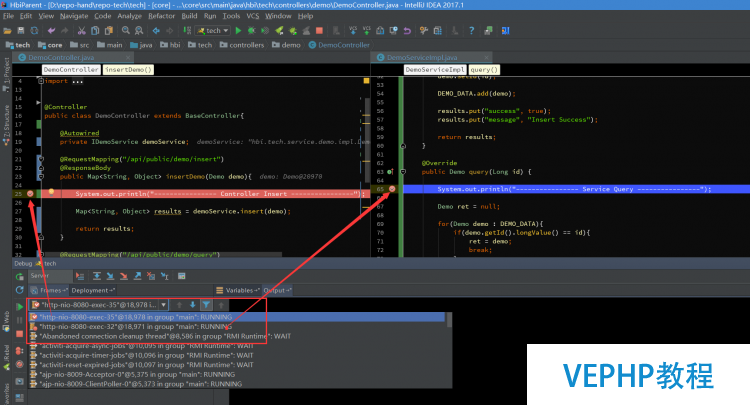Click the DemoController breadcrumb class
The image size is (750, 405).
(x=339, y=45)
